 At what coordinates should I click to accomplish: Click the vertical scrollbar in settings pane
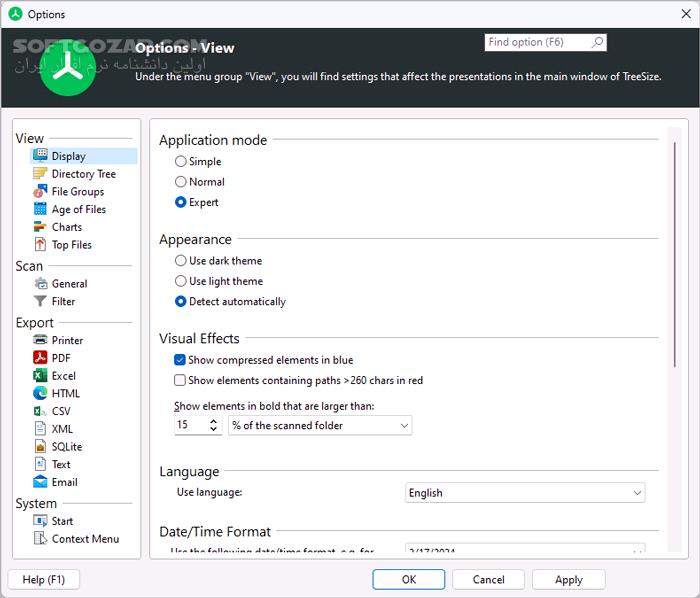click(x=675, y=254)
